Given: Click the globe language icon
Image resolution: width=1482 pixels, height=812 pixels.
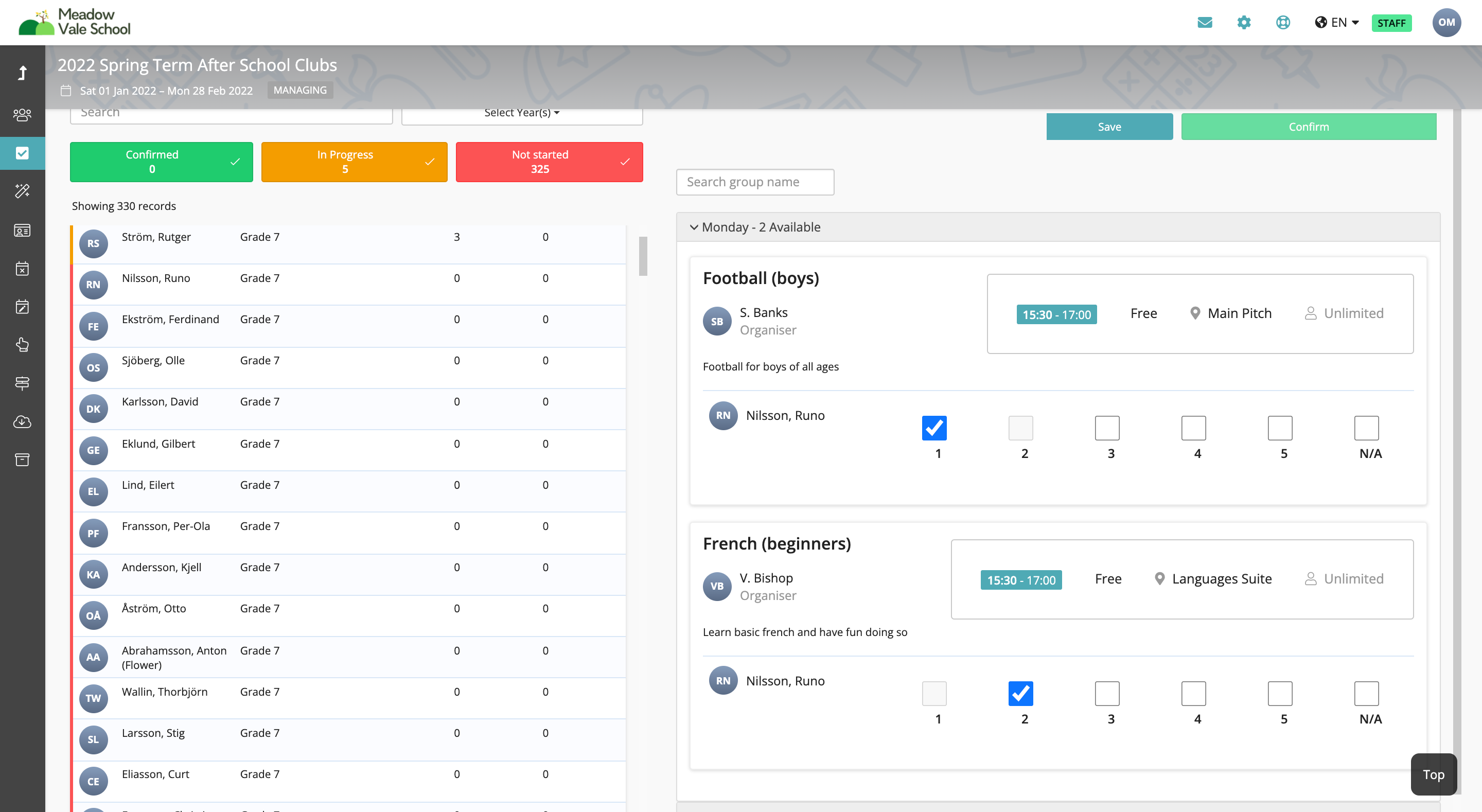Looking at the screenshot, I should point(1321,23).
